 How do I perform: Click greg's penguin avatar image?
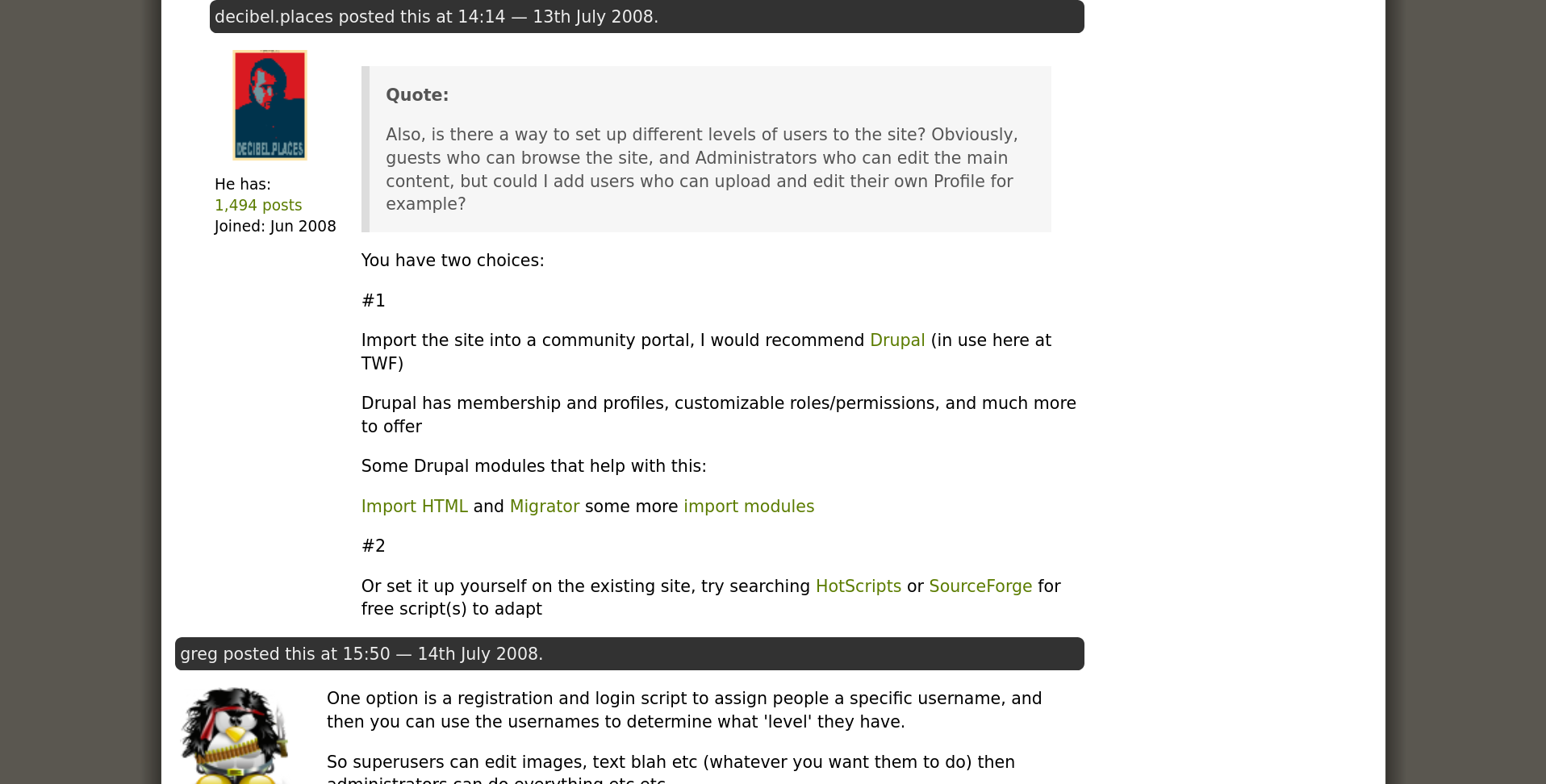[234, 736]
